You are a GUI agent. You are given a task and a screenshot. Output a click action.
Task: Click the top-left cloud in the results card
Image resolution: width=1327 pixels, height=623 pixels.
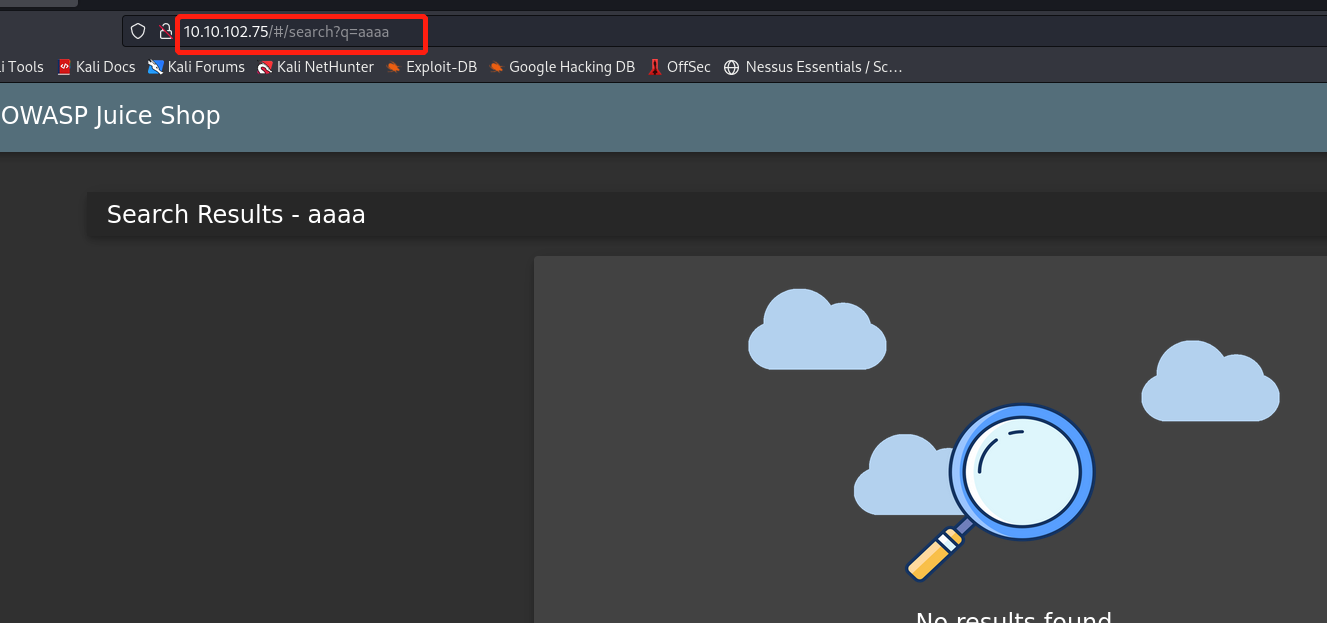(816, 330)
